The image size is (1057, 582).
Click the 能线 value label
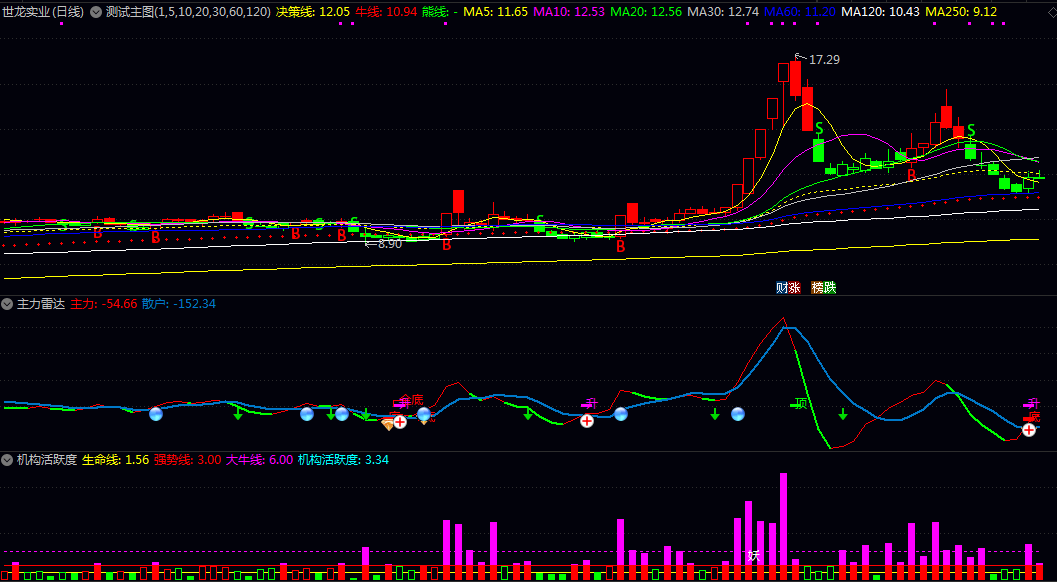pyautogui.click(x=440, y=11)
